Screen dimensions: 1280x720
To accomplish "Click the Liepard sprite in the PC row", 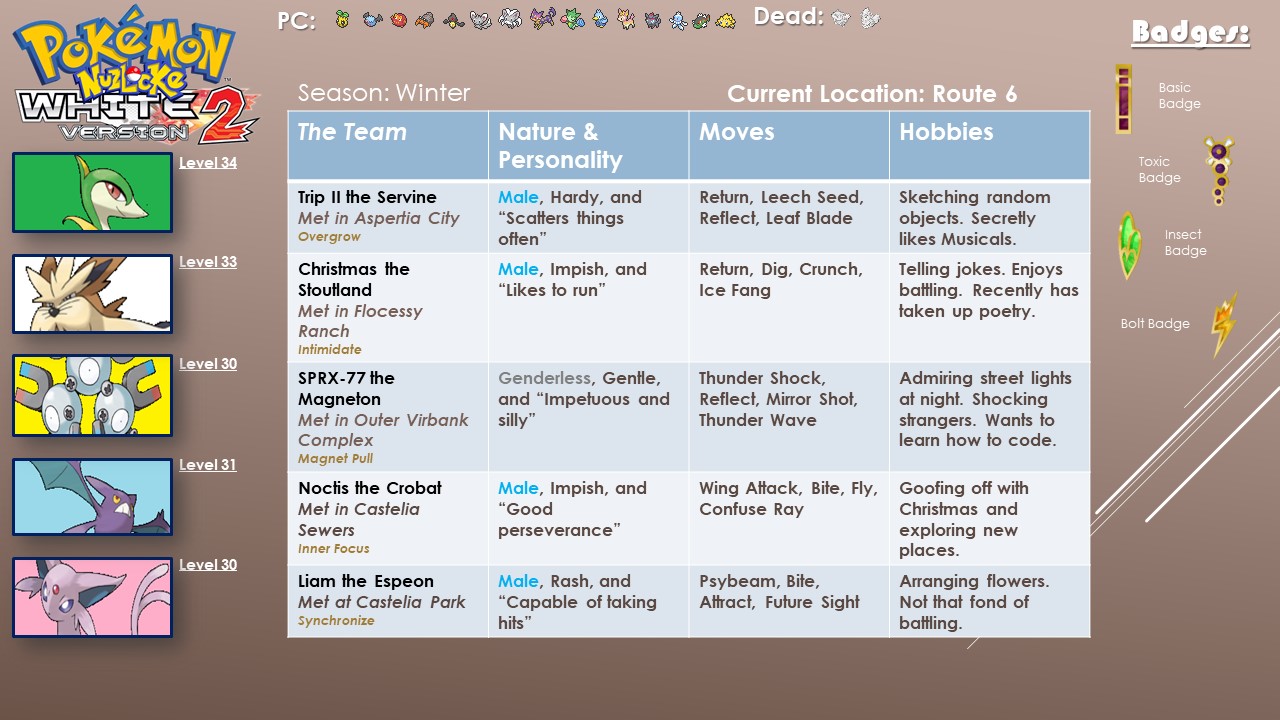I will pyautogui.click(x=542, y=20).
